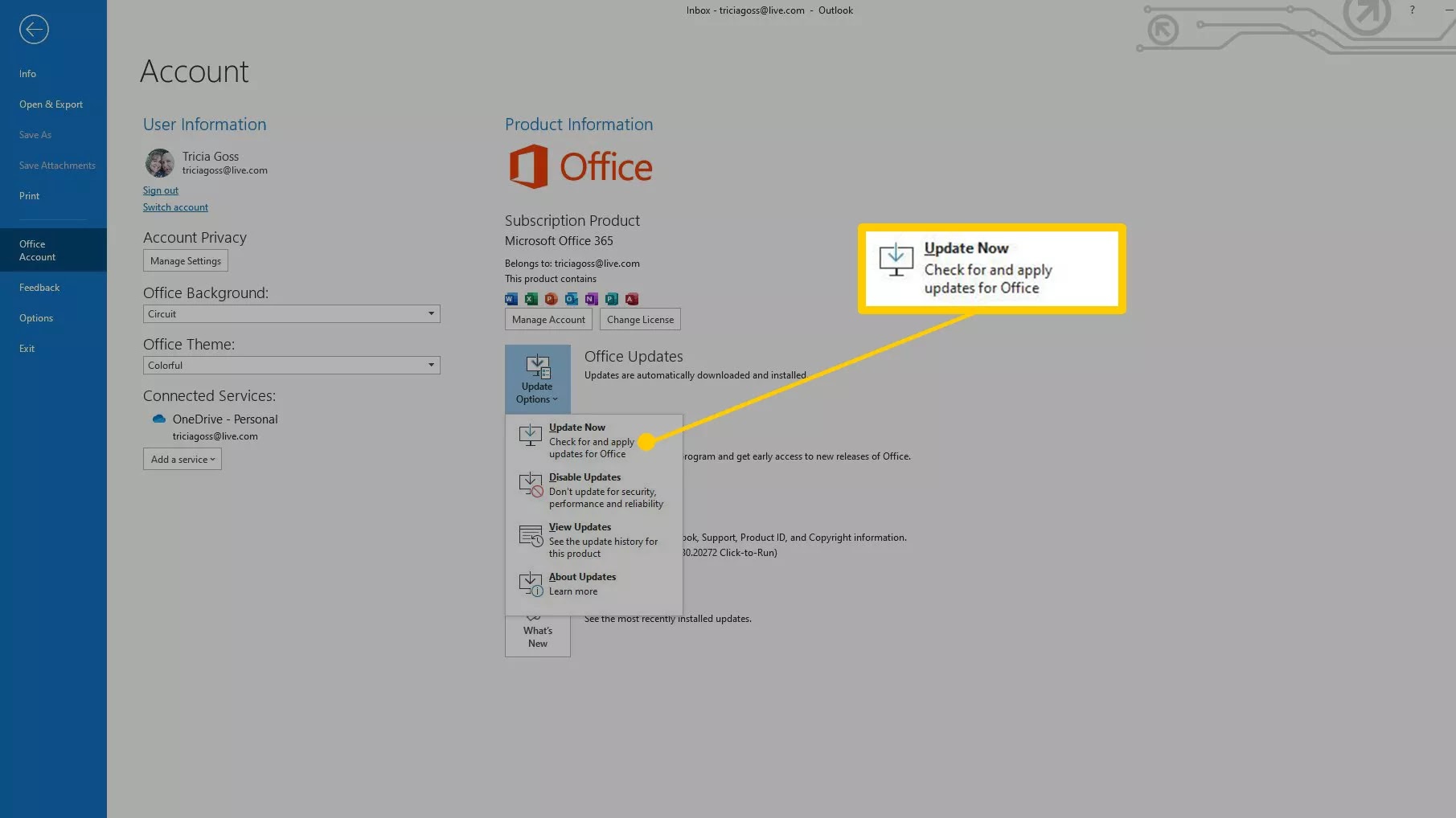Select Update Now from the menu

(x=593, y=440)
